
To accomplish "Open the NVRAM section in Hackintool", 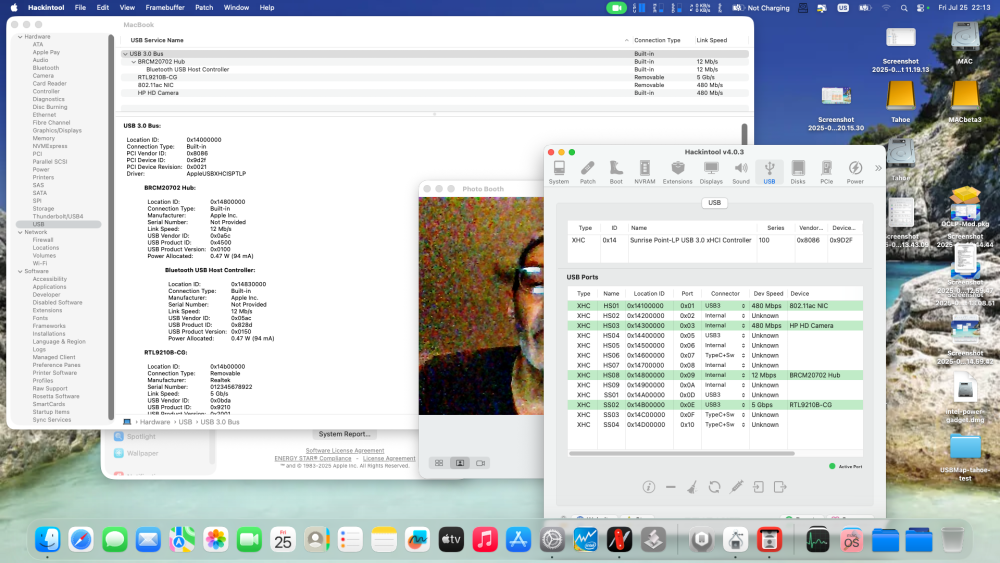I will point(645,172).
